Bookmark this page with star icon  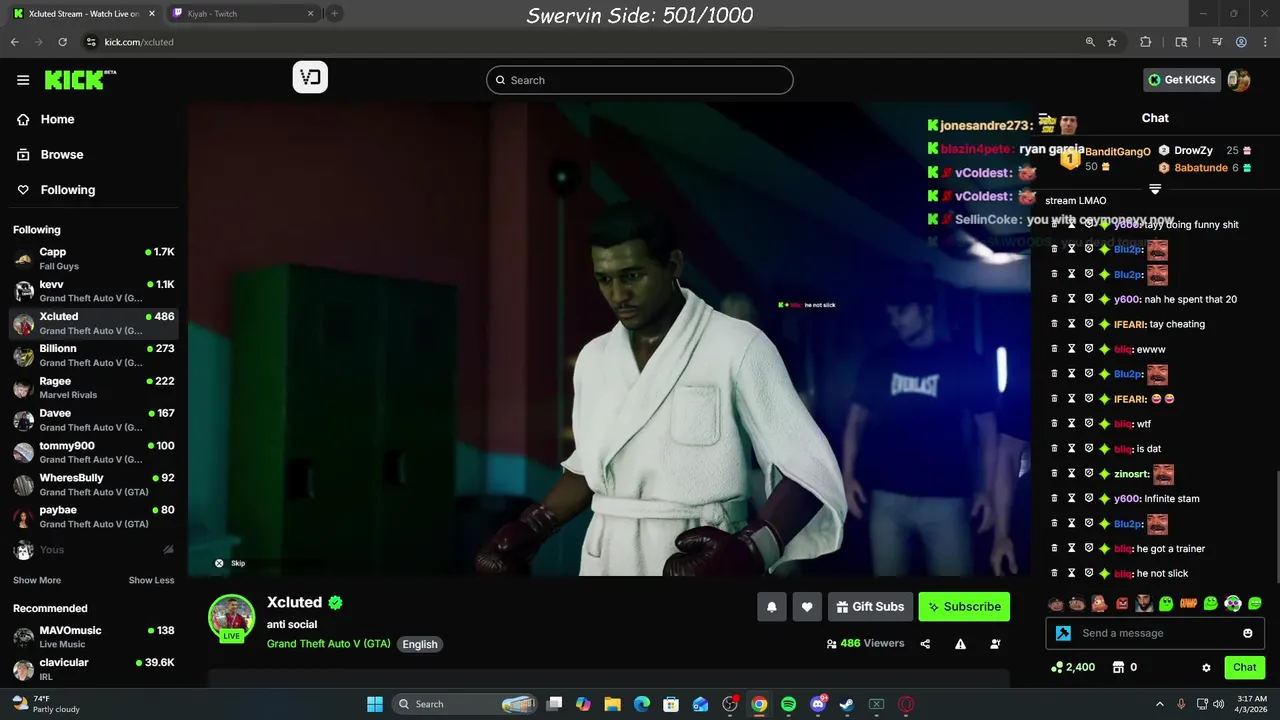[x=1112, y=42]
